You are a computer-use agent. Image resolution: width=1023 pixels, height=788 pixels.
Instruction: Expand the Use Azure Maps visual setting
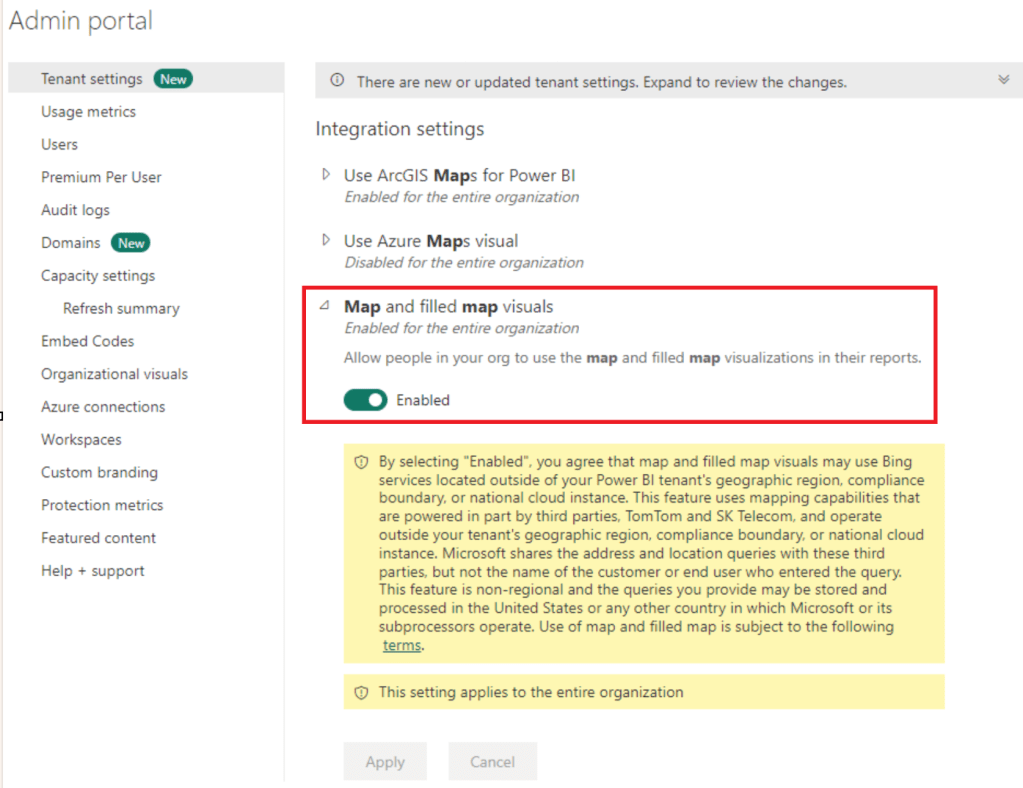[325, 241]
